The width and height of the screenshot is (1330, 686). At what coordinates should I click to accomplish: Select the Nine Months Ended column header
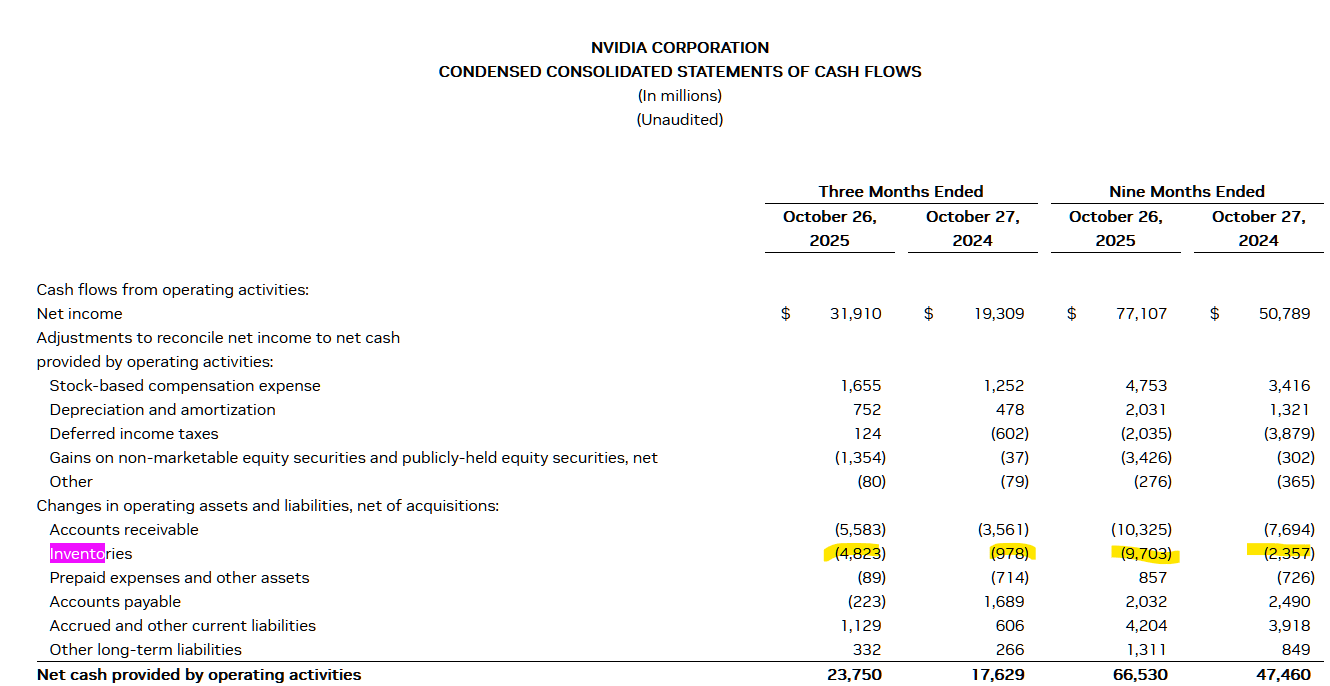pos(1186,192)
